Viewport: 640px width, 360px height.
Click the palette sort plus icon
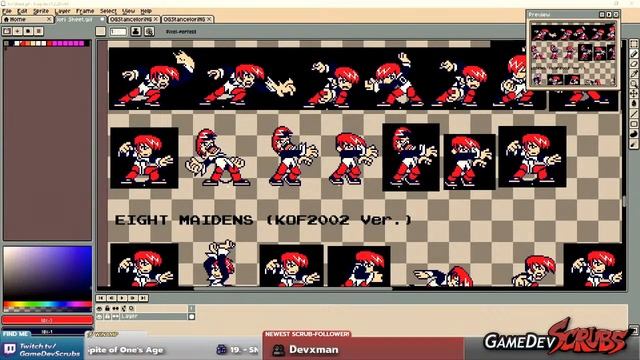click(18, 31)
